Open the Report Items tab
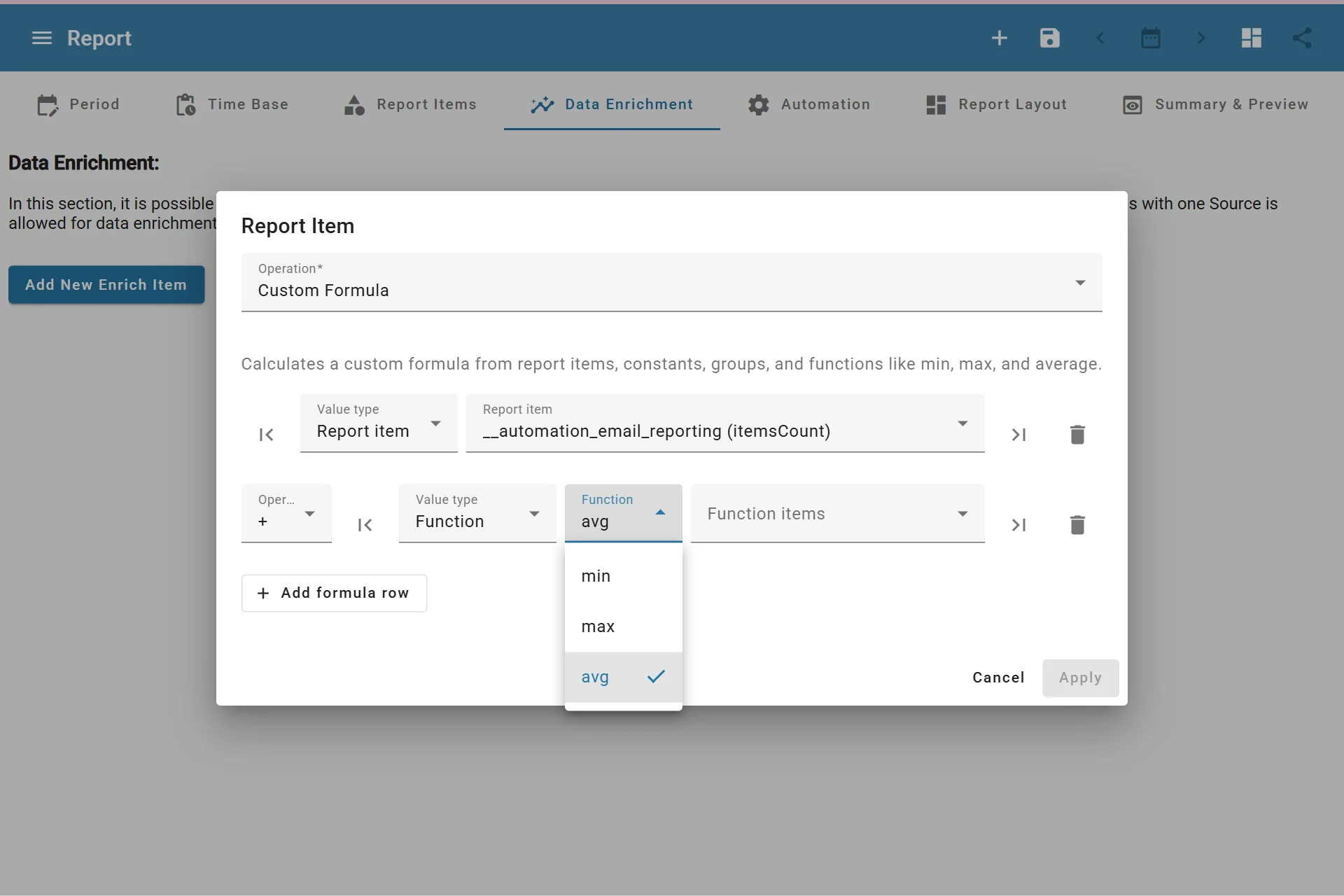The width and height of the screenshot is (1344, 896). click(x=410, y=104)
